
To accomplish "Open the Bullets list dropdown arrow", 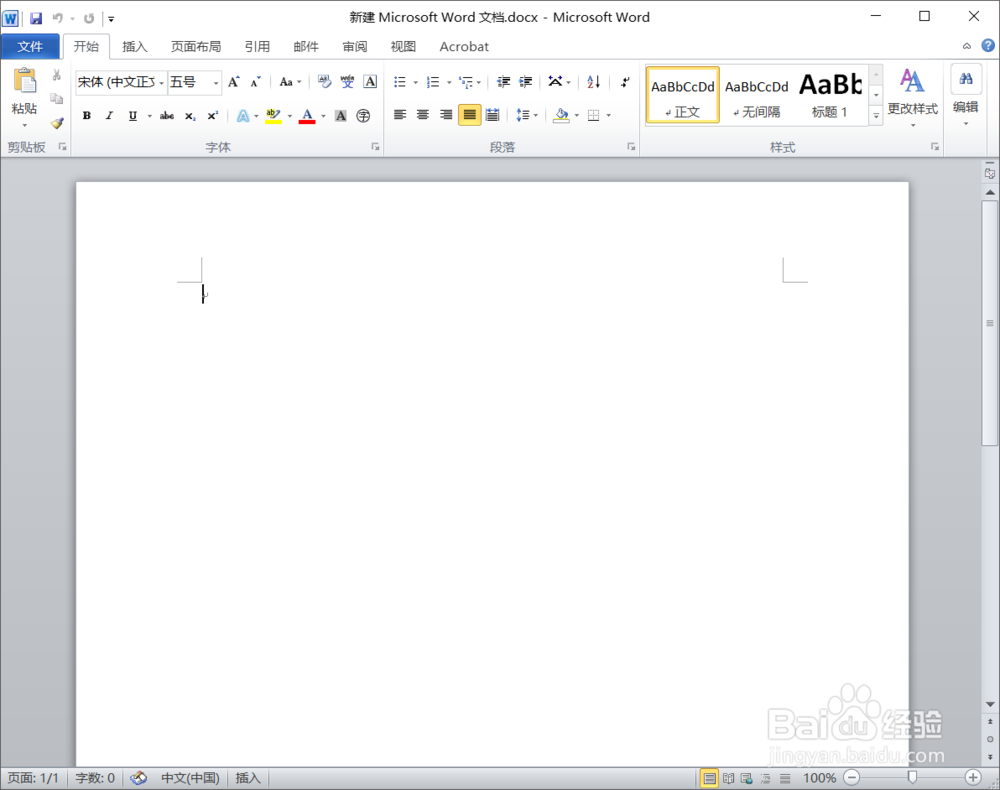I will [416, 82].
